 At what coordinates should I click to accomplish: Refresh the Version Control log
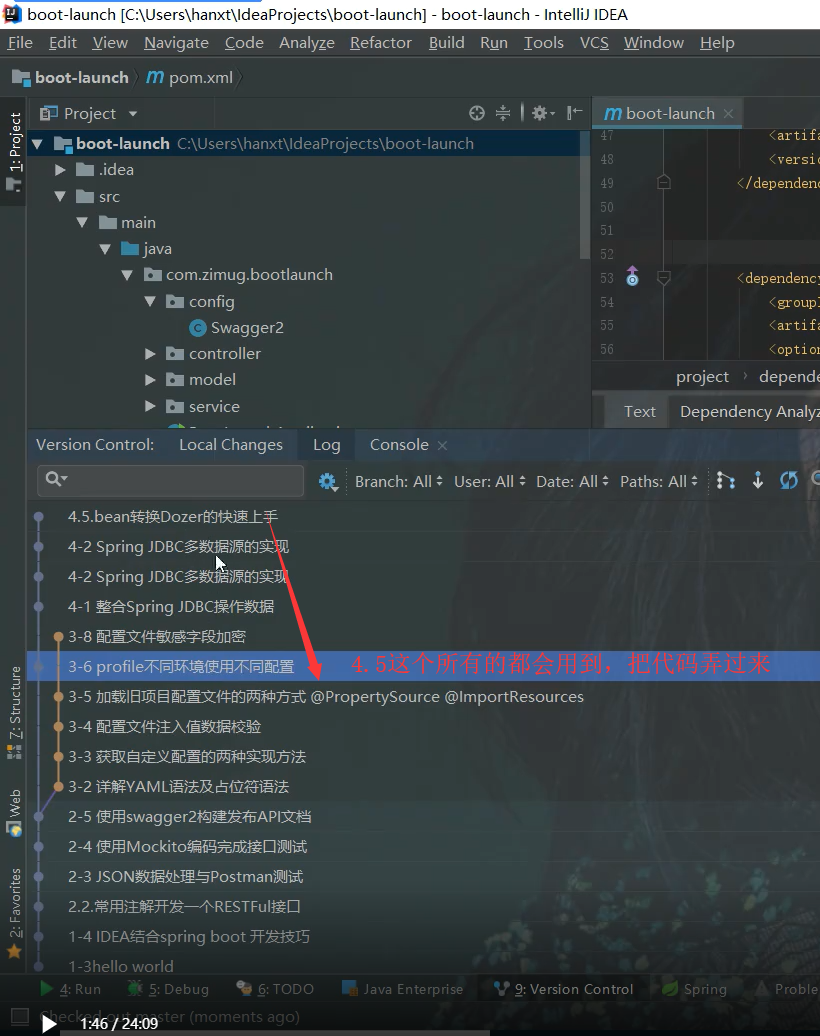tap(789, 480)
